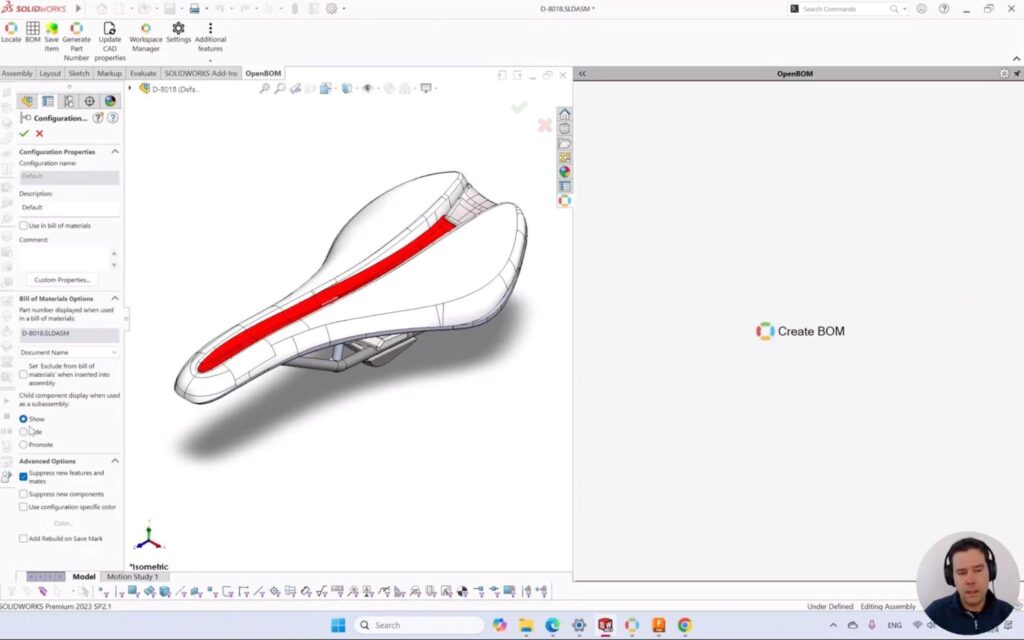Open task pane SOLIDWORKS Resources home icon
1024x640 pixels.
point(564,114)
